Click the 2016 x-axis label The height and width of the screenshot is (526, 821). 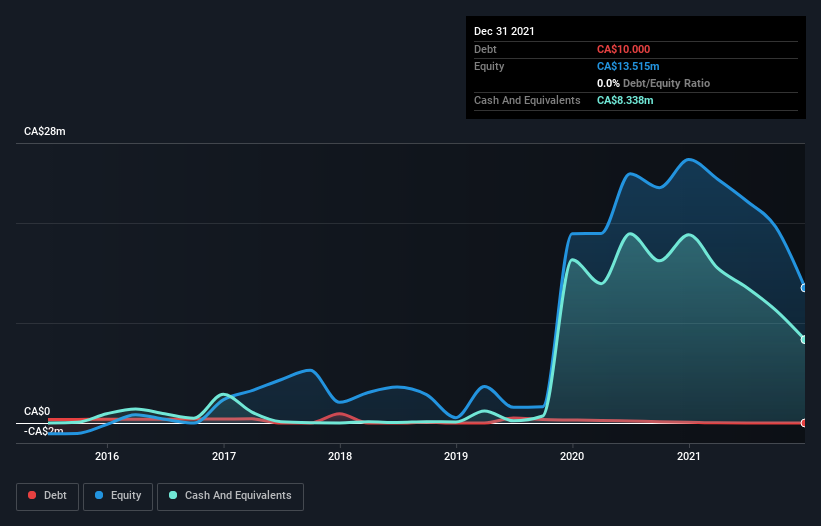pos(107,456)
